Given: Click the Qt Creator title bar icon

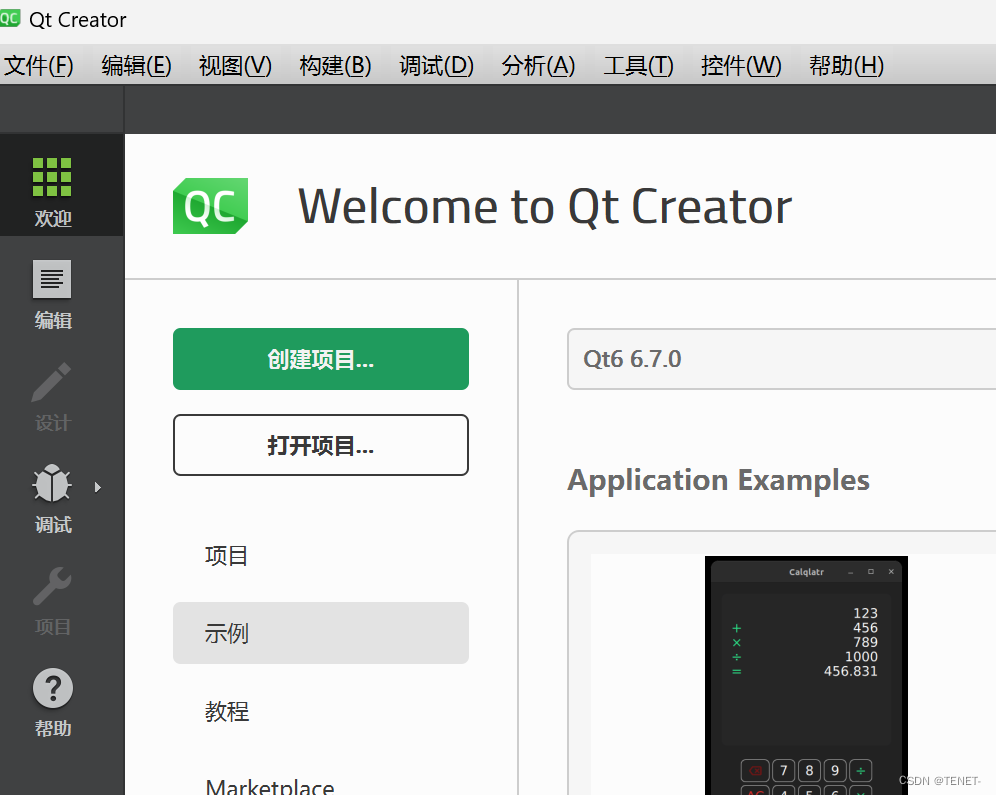Looking at the screenshot, I should (10, 18).
